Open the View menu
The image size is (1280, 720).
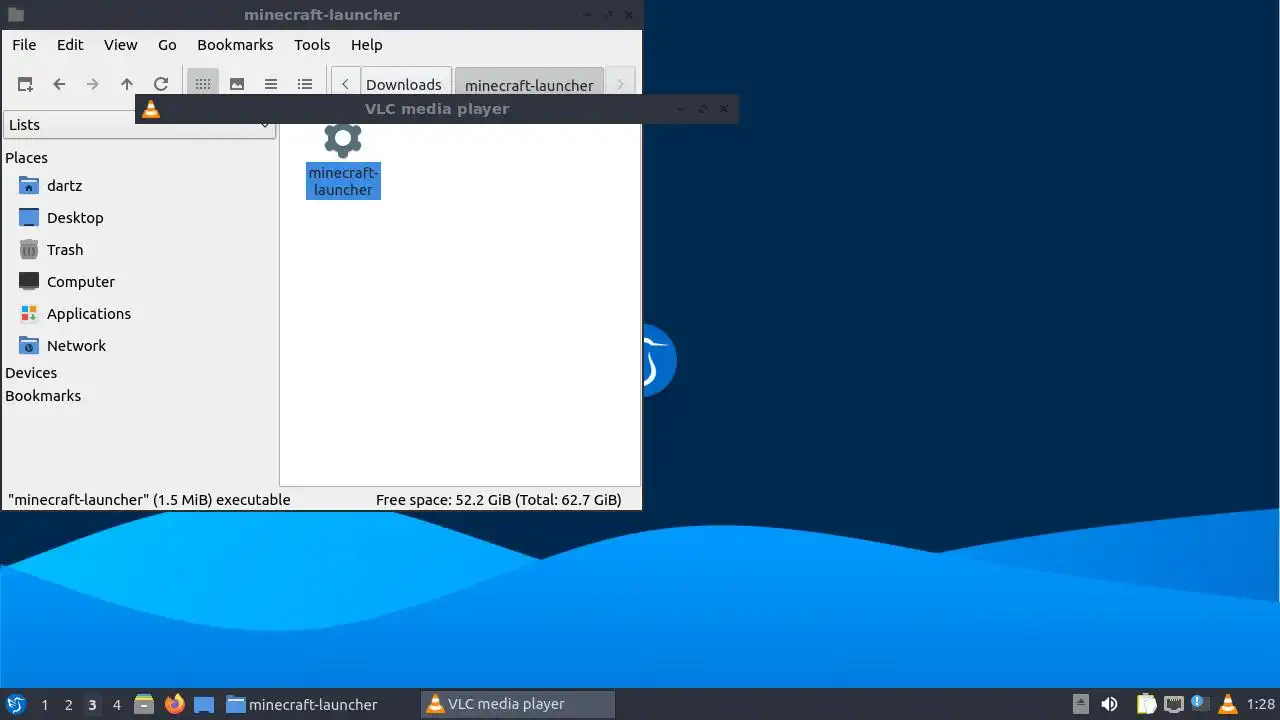click(120, 44)
